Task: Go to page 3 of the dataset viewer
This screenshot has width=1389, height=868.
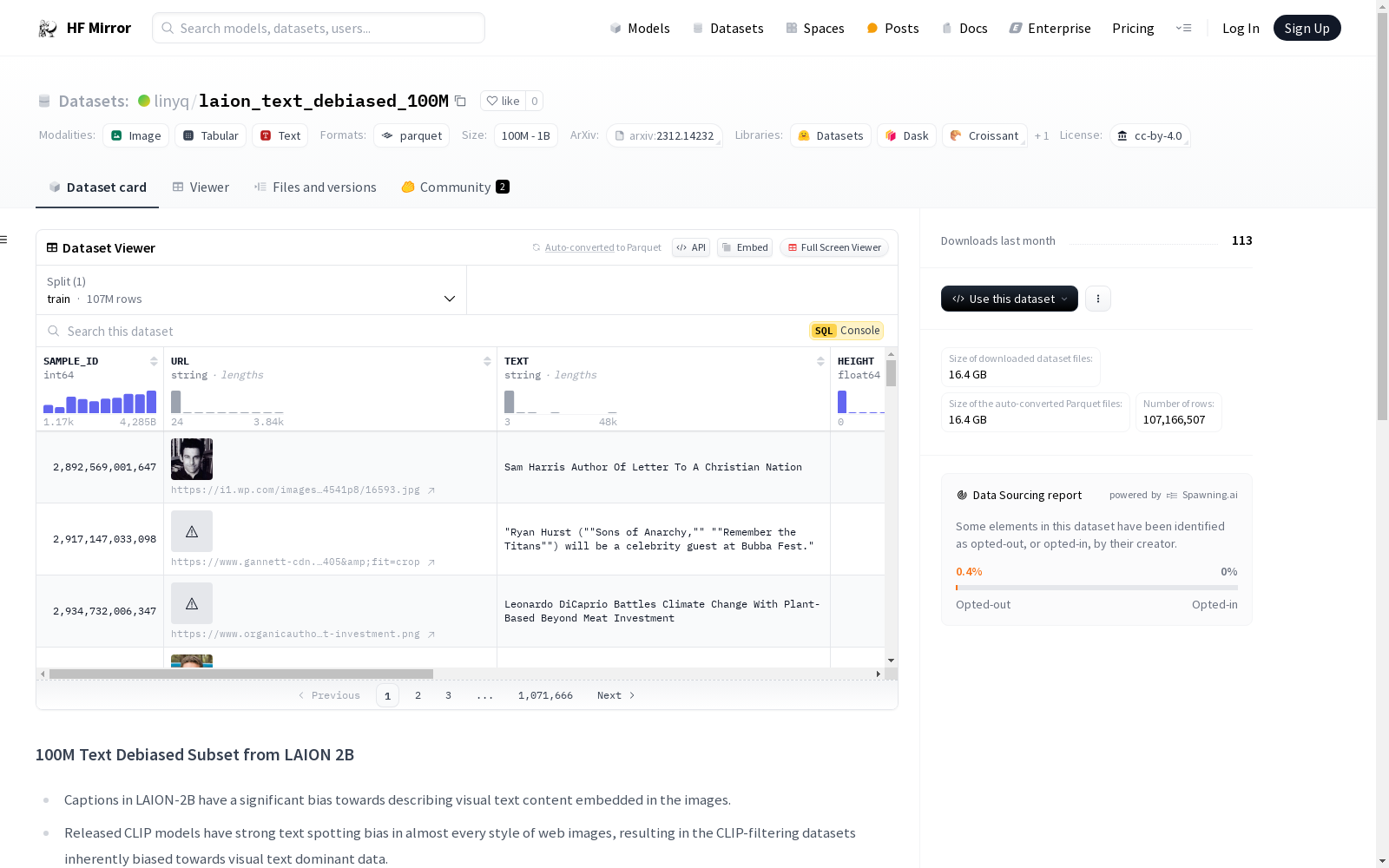Action: 448,695
